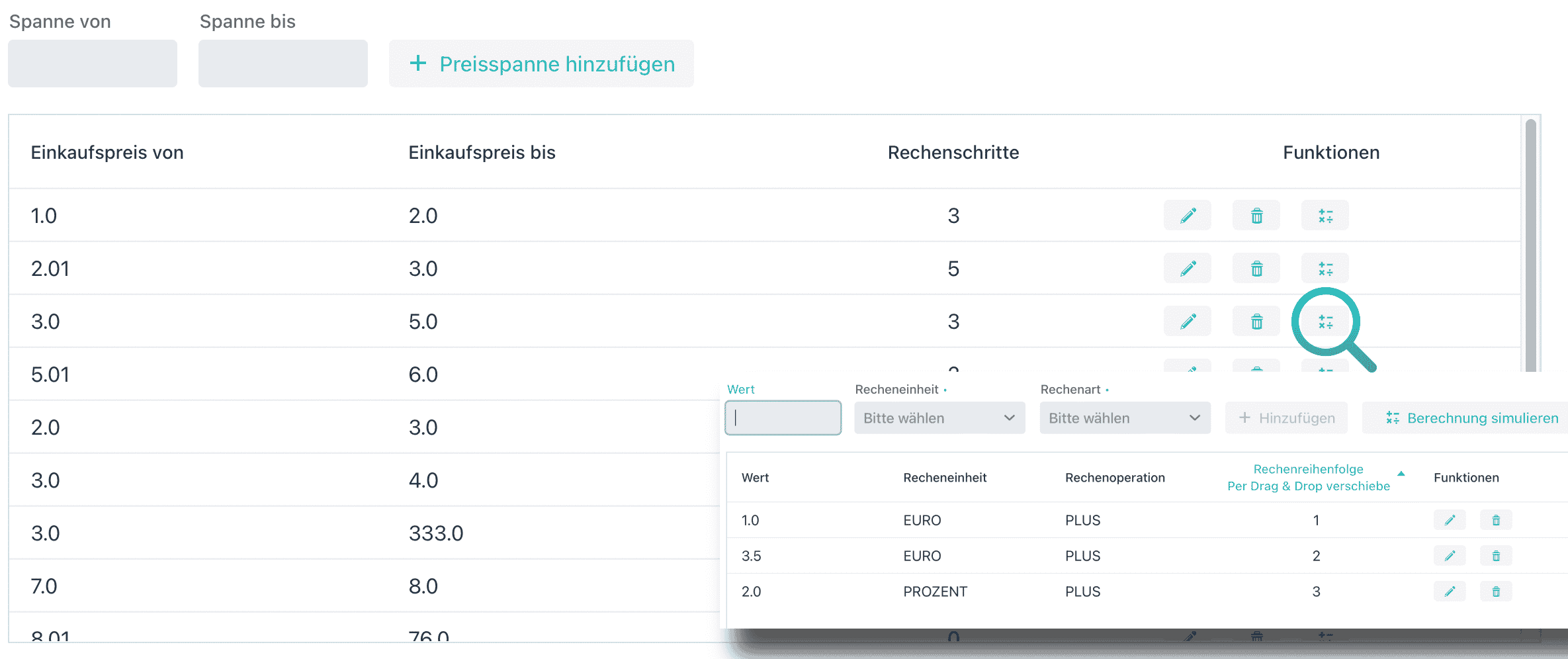Open calculation steps for row 3.0 to 5.0
Image resolution: width=1568 pixels, height=659 pixels.
click(x=1325, y=322)
